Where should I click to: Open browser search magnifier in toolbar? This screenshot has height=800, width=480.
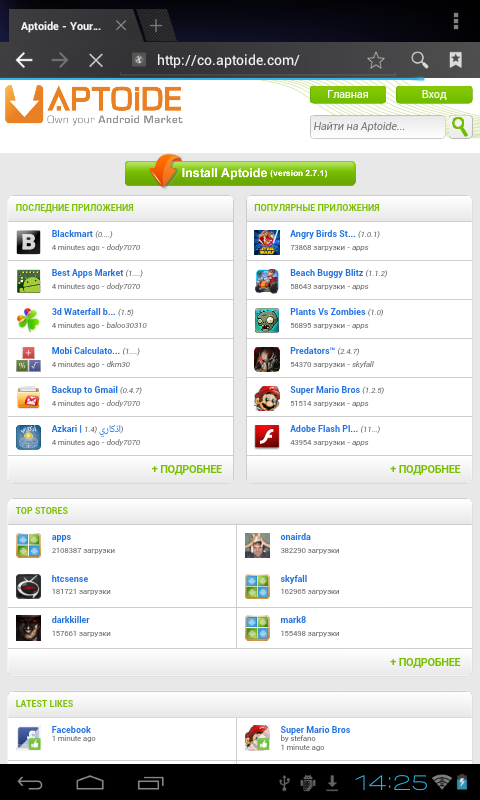point(420,60)
